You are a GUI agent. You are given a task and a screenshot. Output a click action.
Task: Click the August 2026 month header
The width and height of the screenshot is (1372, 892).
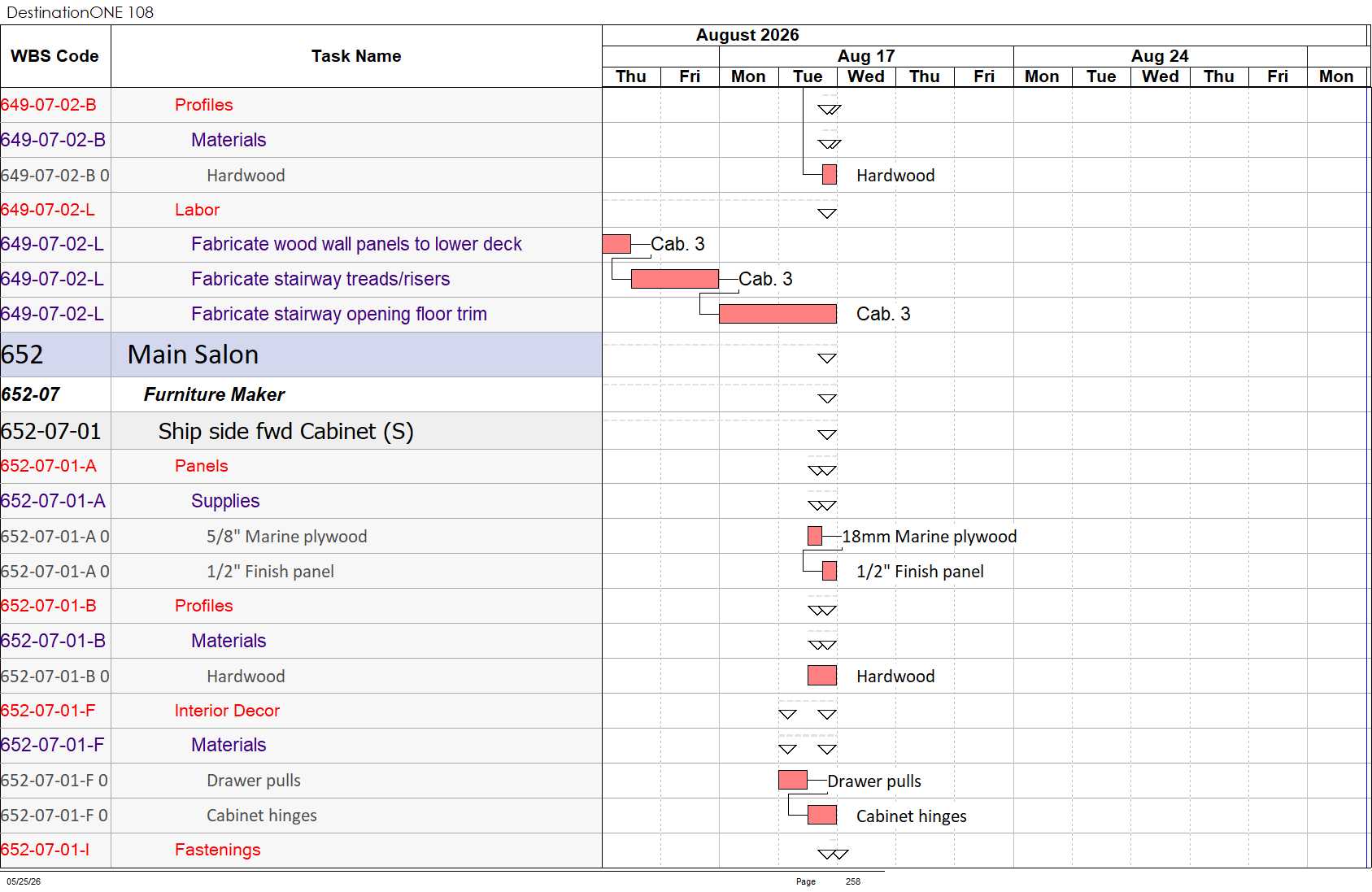coord(747,35)
